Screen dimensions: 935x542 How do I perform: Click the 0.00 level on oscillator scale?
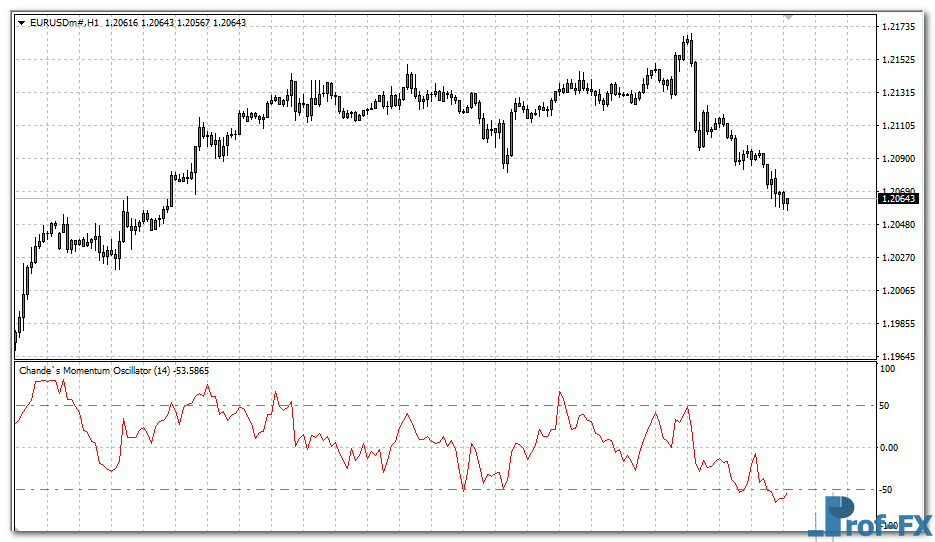(889, 447)
